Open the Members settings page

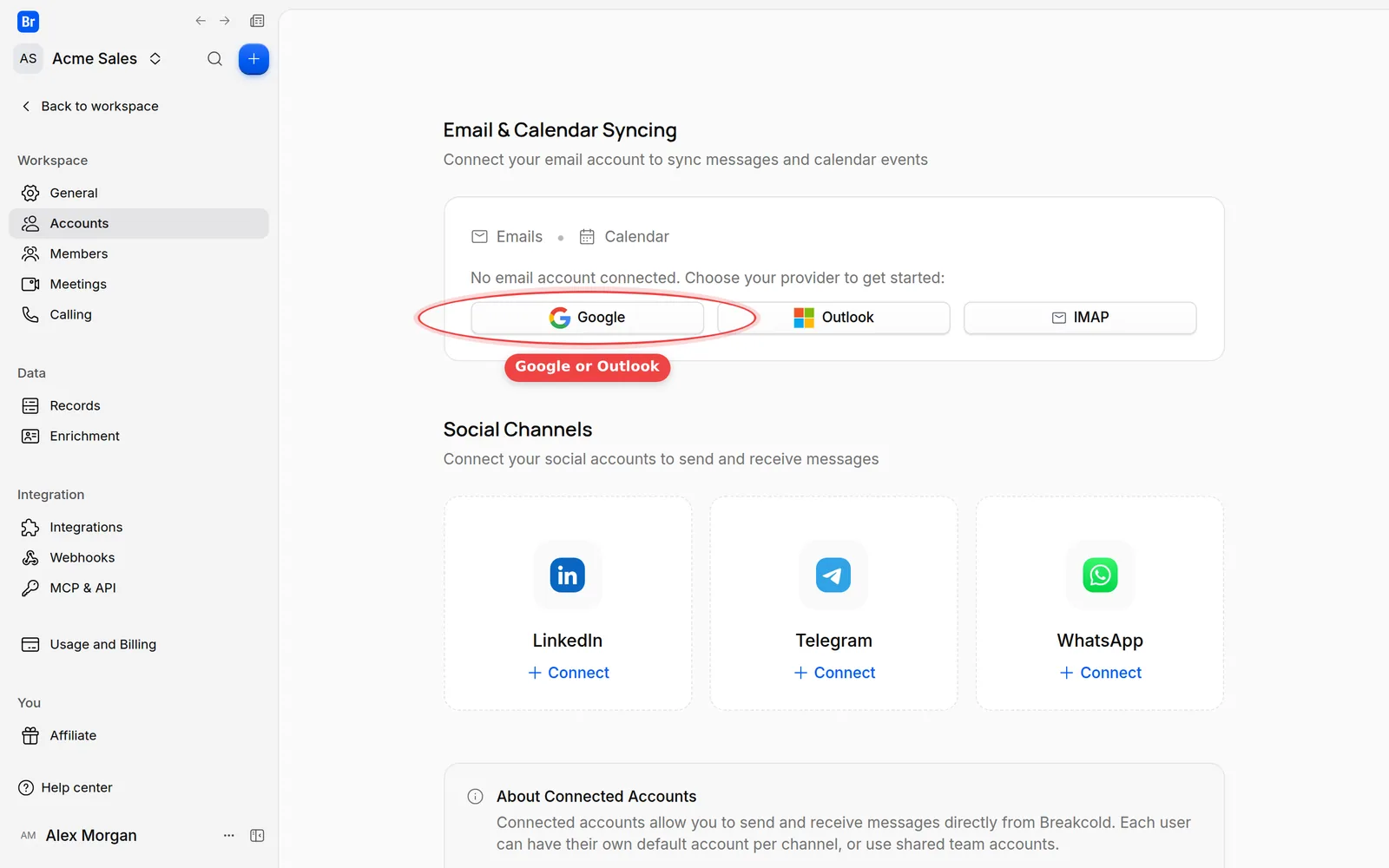[139, 253]
